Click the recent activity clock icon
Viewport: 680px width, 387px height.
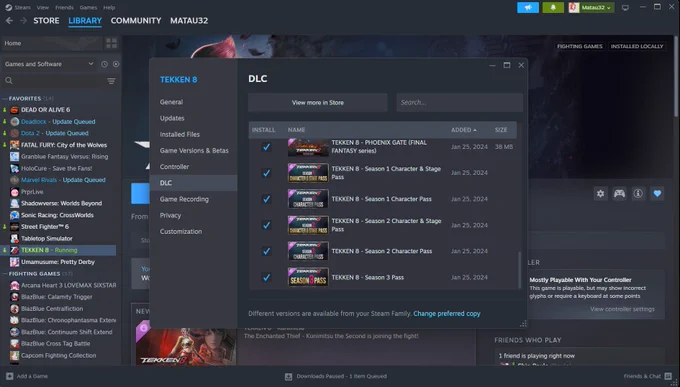click(x=104, y=64)
